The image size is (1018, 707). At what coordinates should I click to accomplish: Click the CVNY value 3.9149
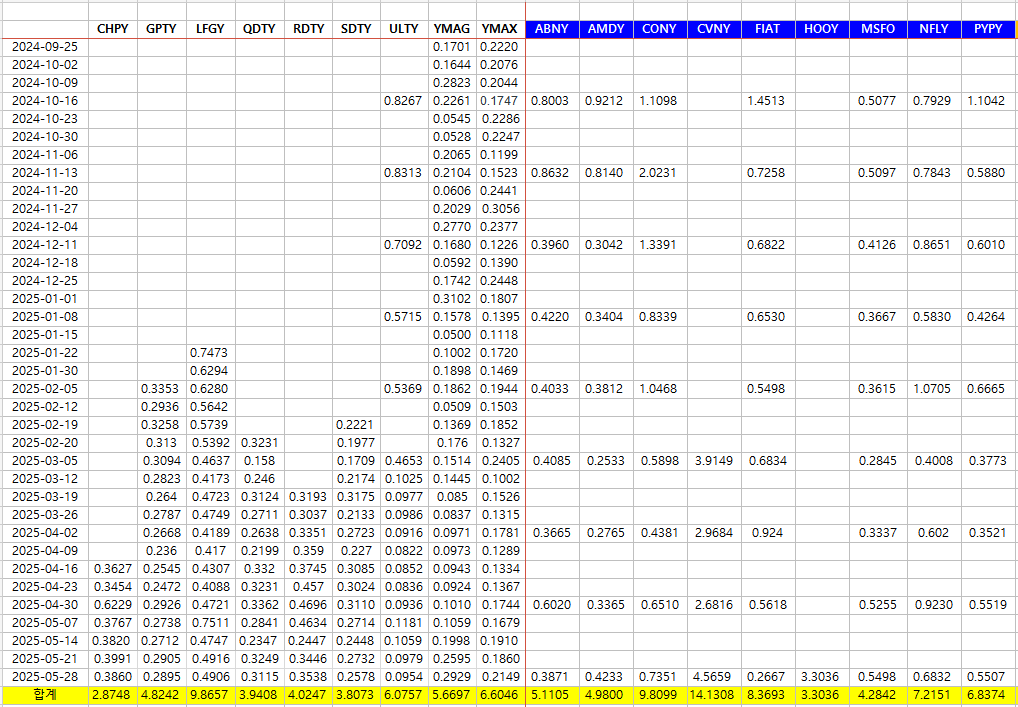[714, 461]
